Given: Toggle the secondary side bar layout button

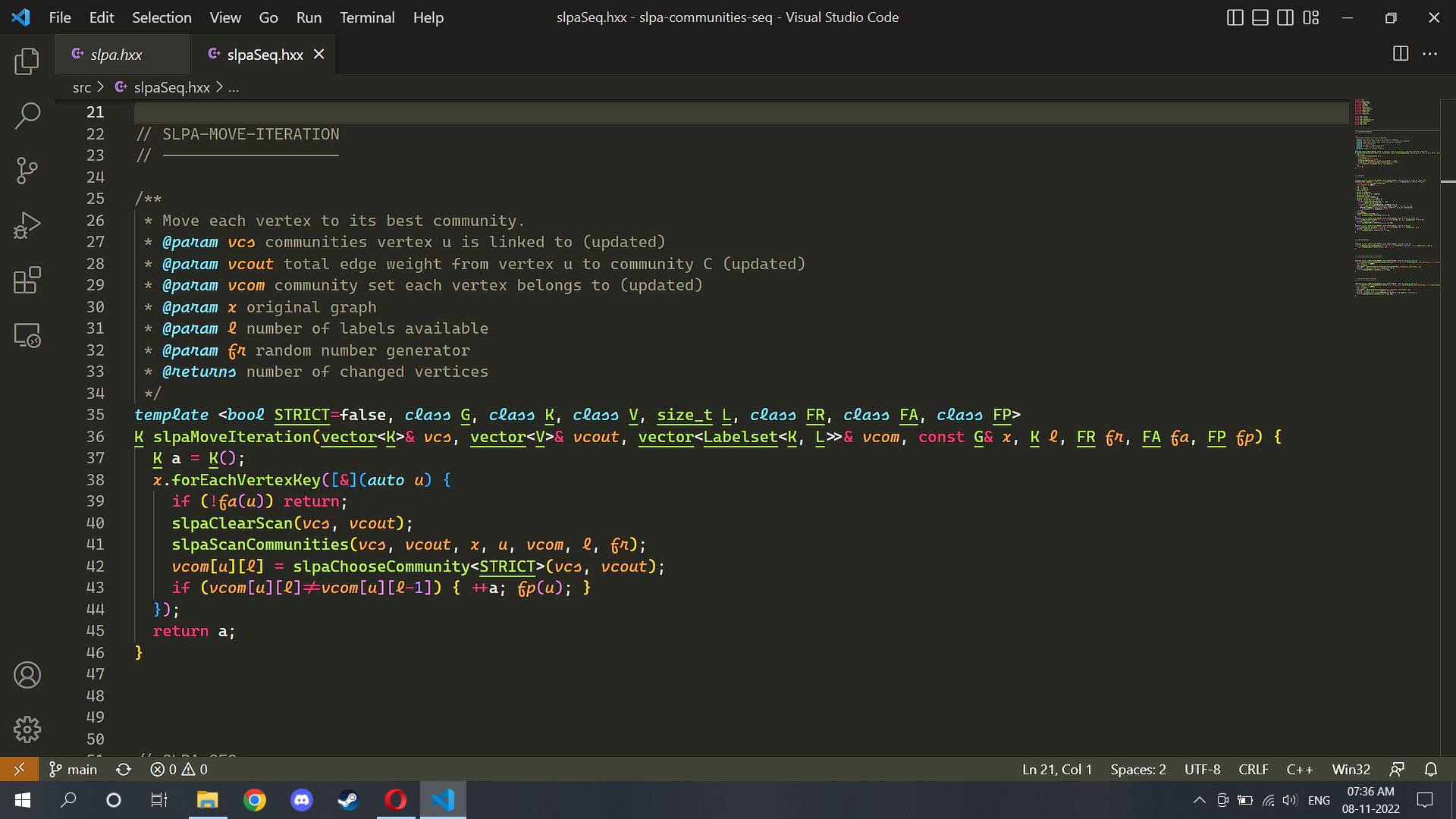Looking at the screenshot, I should tap(1285, 17).
